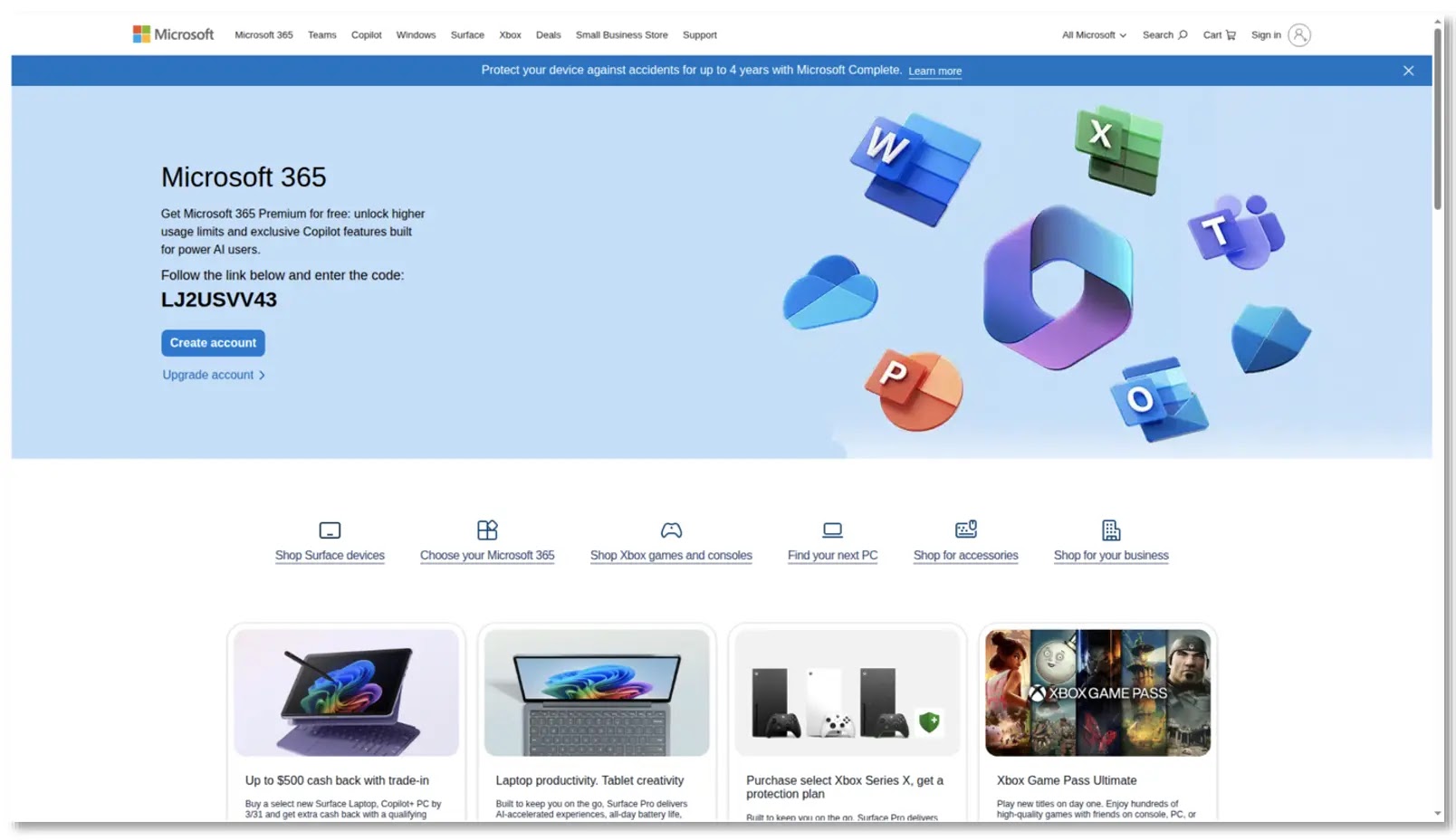Viewport: 1456px width, 840px height.
Task: Open the shopping cart icon
Action: 1231,34
